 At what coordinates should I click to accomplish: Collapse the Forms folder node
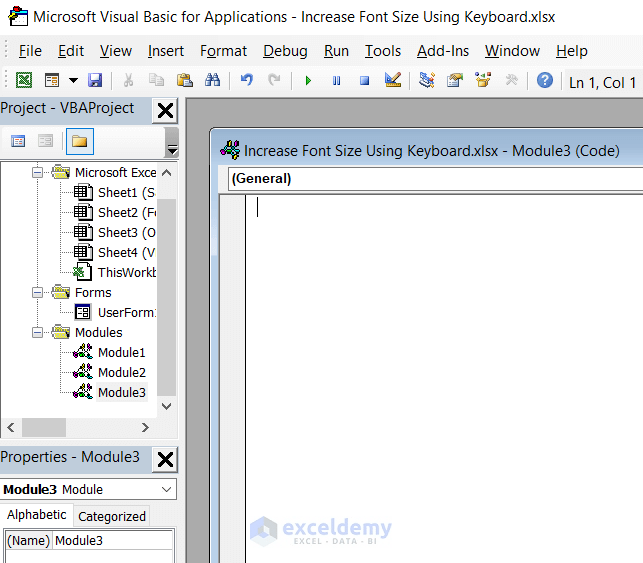(37, 292)
